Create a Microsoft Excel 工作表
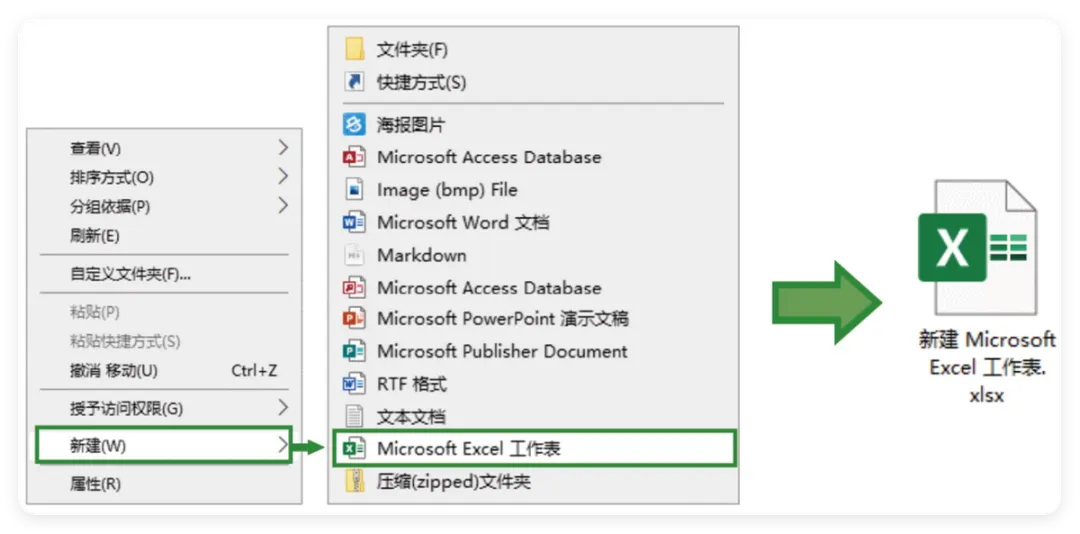Image resolution: width=1080 pixels, height=534 pixels. [534, 449]
